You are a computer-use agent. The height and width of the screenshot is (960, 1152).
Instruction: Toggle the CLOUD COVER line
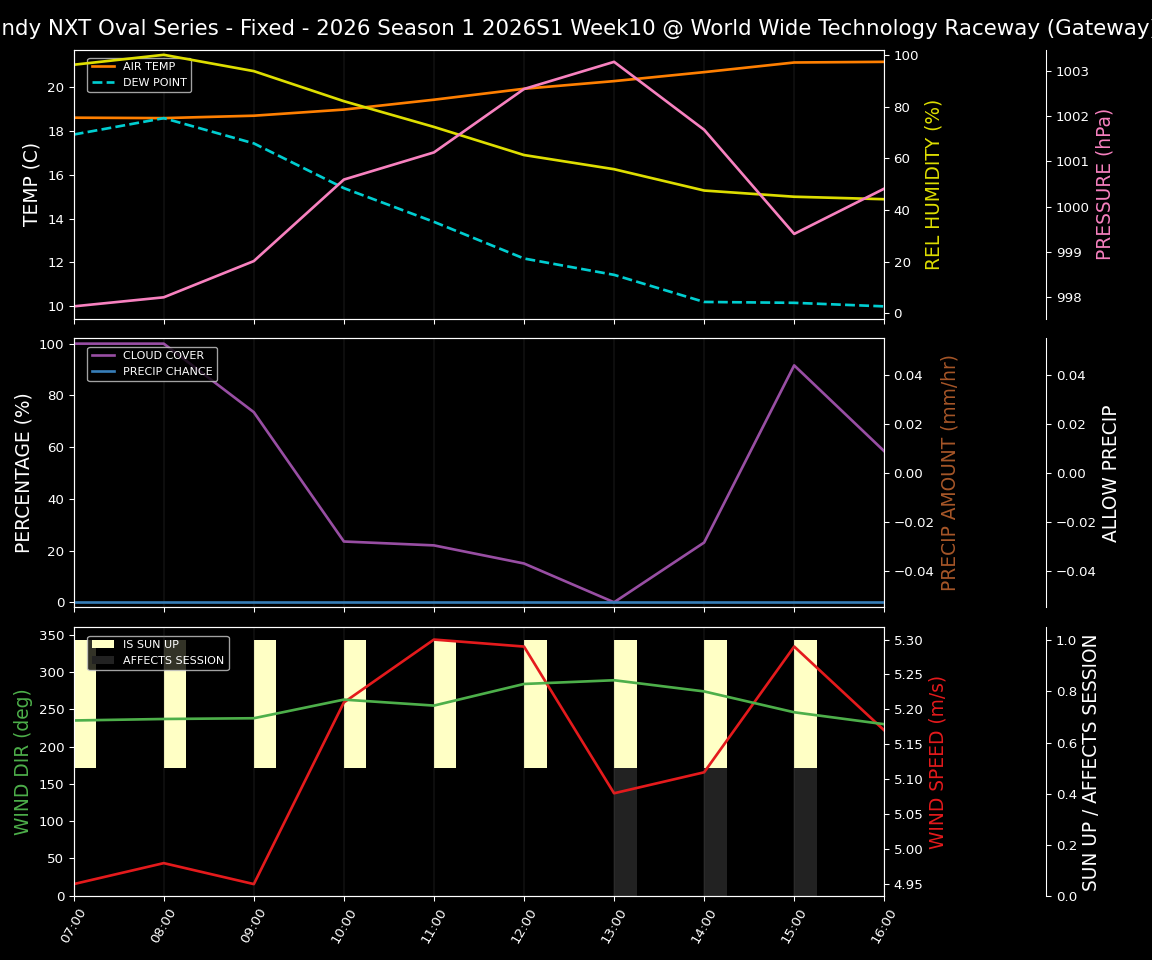(152, 355)
